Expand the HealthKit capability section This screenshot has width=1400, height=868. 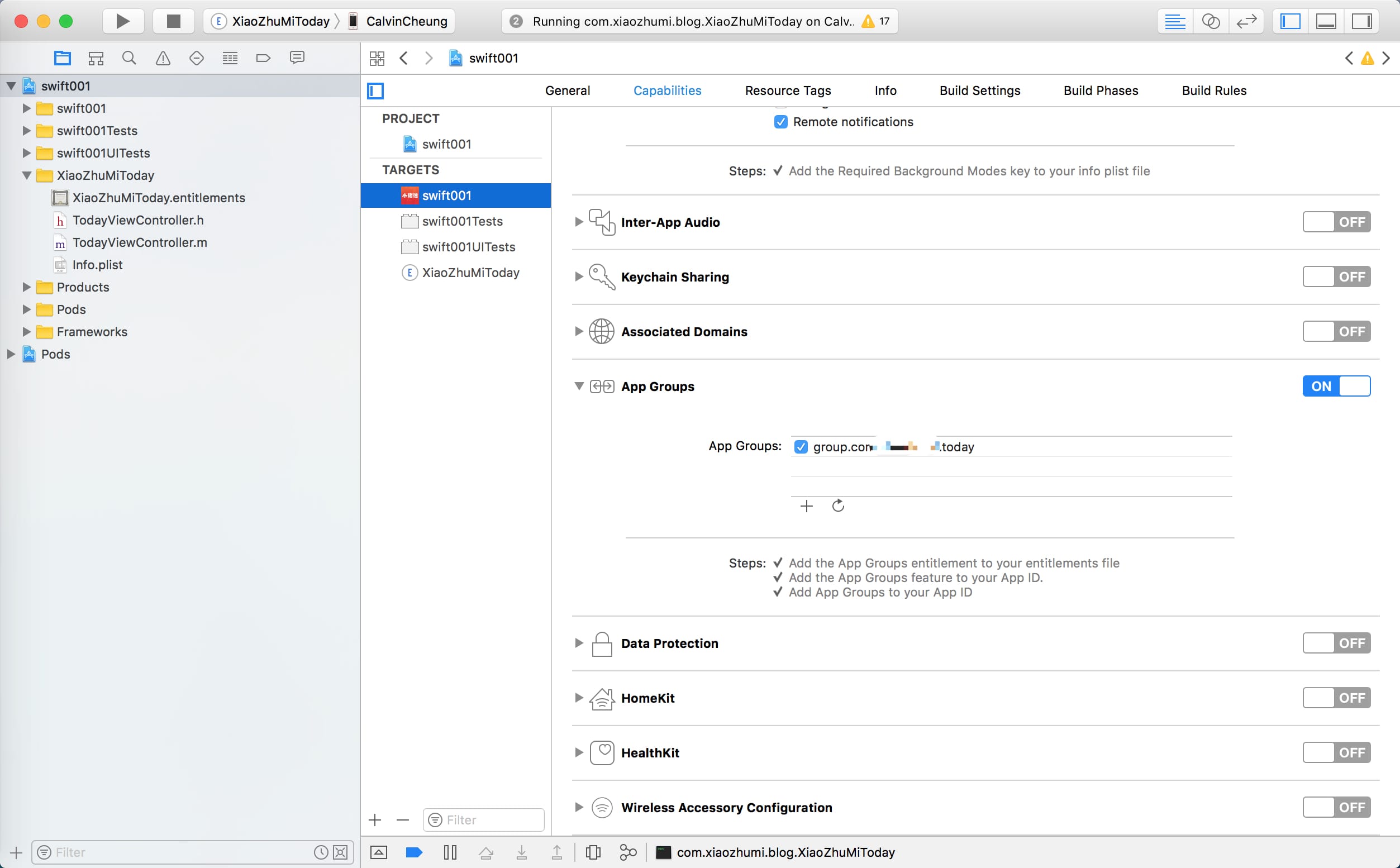point(579,752)
